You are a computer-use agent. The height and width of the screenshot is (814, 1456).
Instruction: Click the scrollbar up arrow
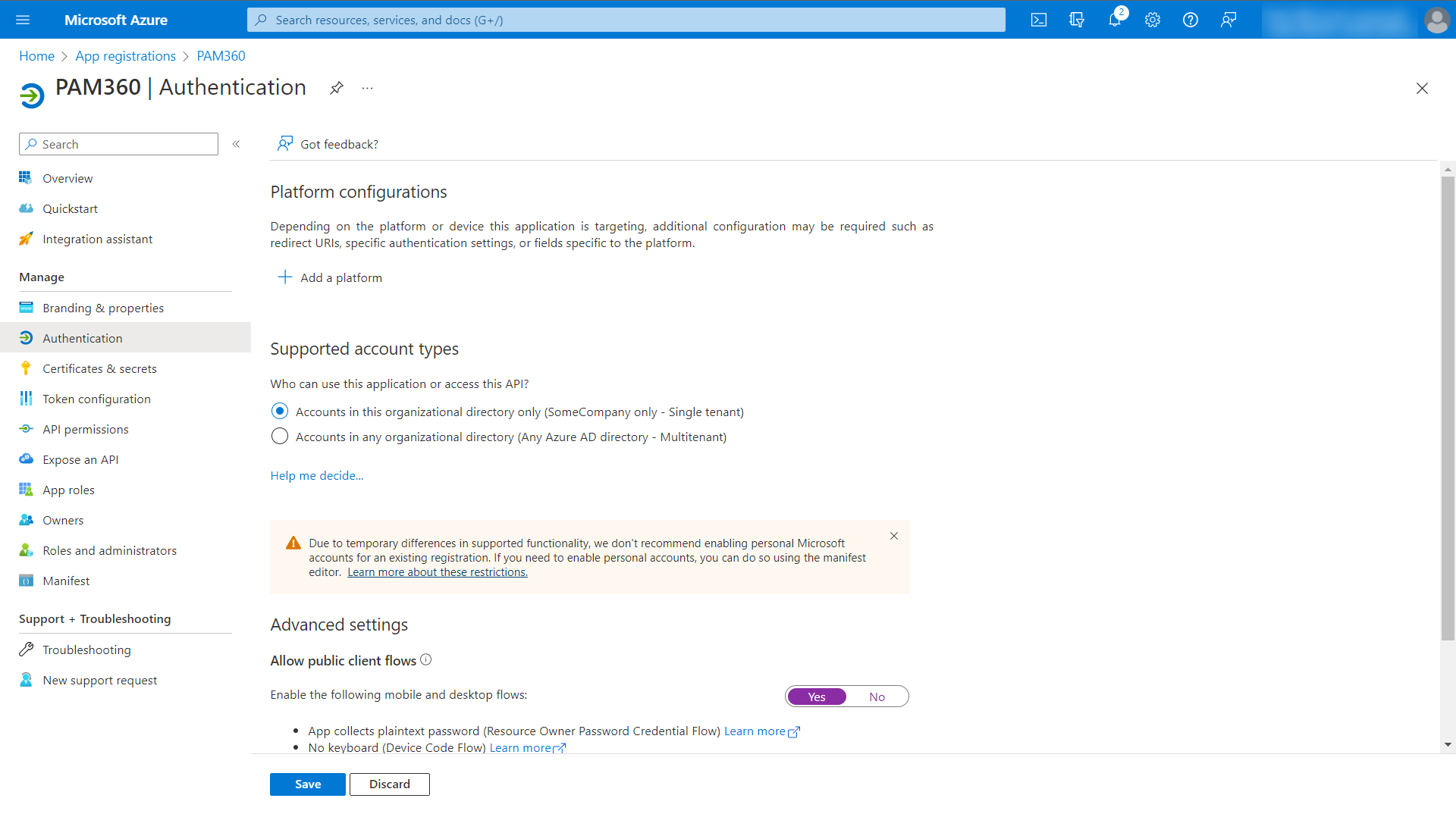(x=1448, y=169)
